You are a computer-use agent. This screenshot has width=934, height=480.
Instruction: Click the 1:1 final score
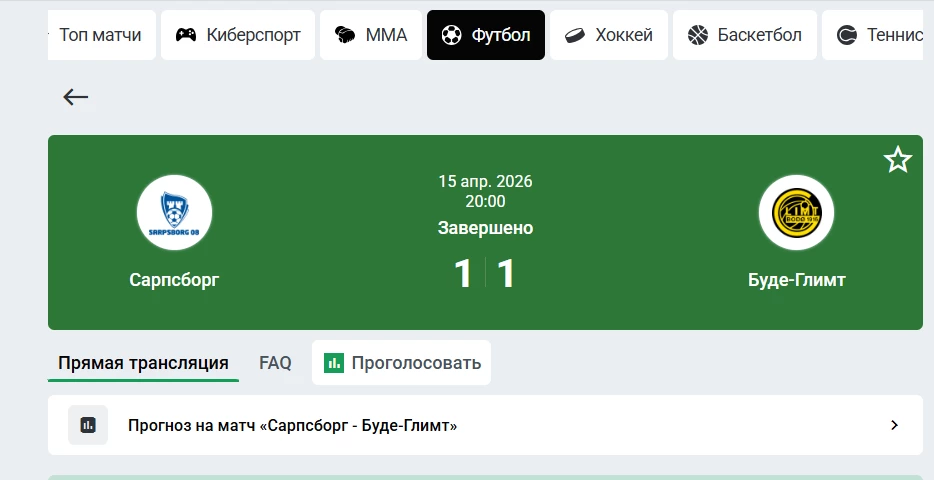485,273
